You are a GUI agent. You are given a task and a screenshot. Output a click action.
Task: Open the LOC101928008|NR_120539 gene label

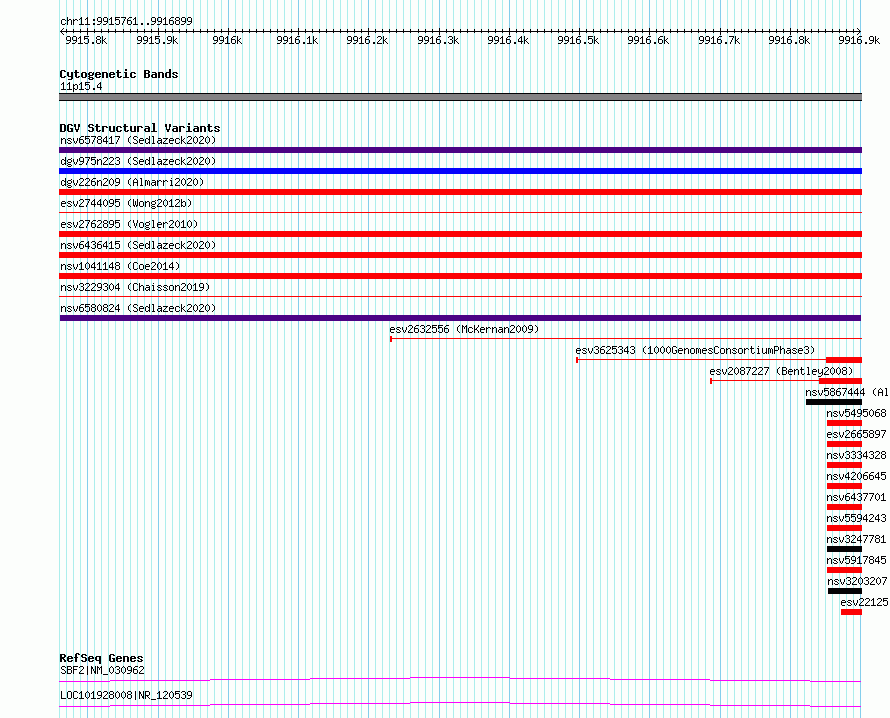tap(126, 695)
